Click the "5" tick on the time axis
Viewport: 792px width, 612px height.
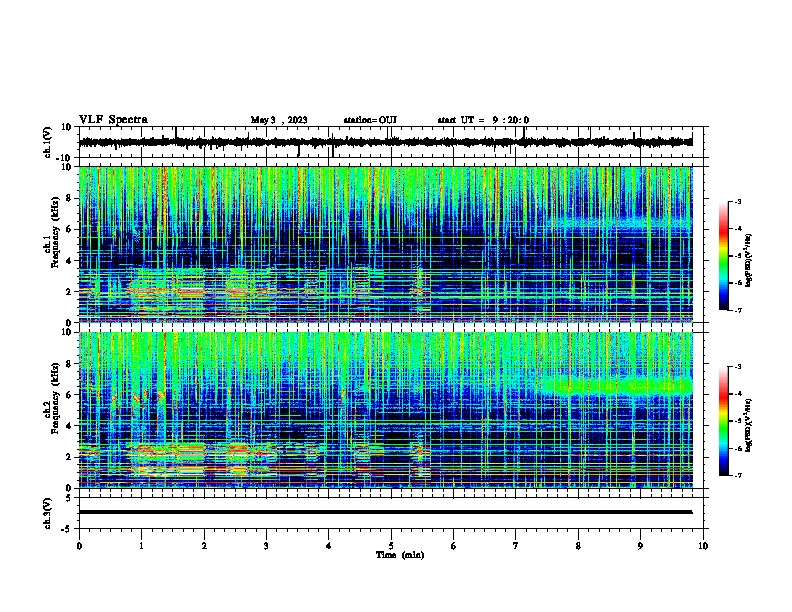coord(391,546)
